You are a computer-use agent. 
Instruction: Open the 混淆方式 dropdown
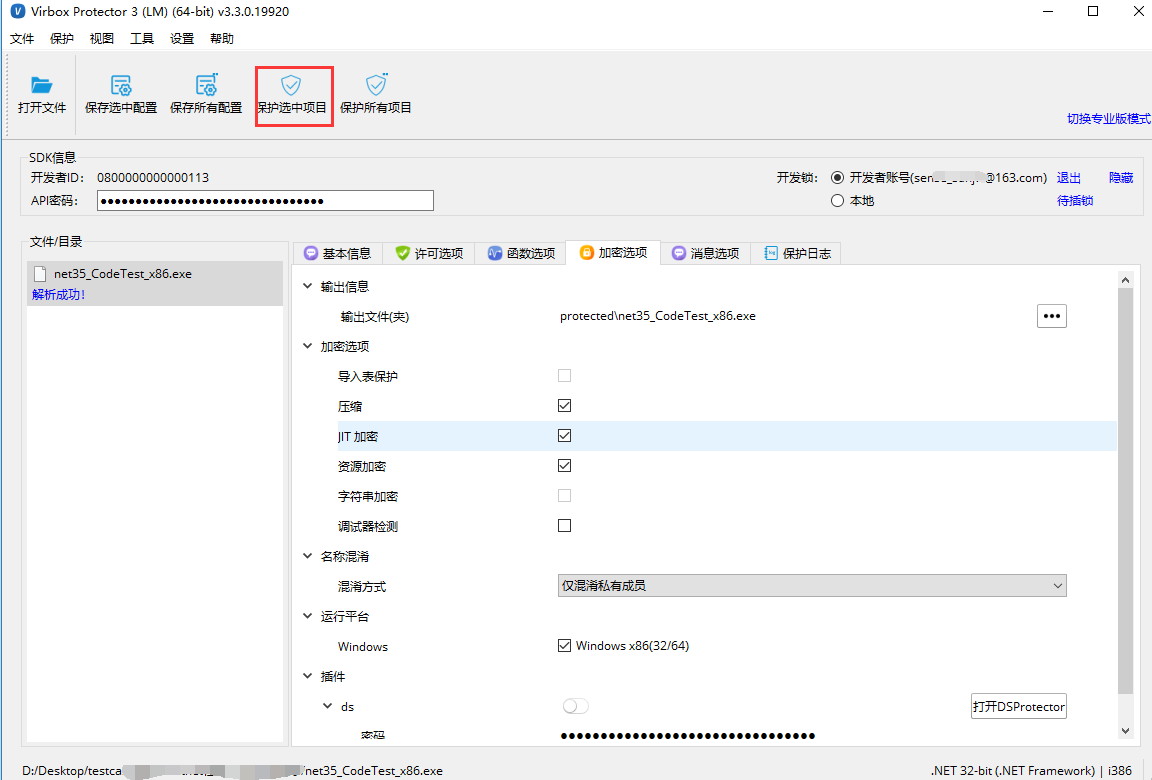[812, 585]
